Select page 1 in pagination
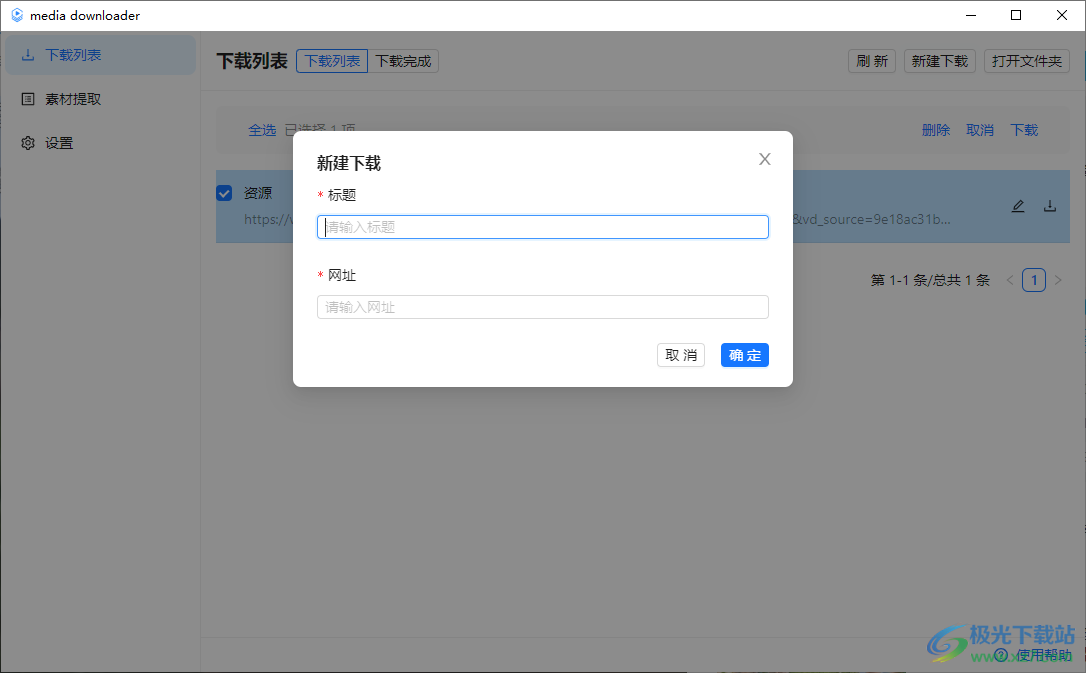Viewport: 1086px width, 673px height. click(x=1034, y=280)
